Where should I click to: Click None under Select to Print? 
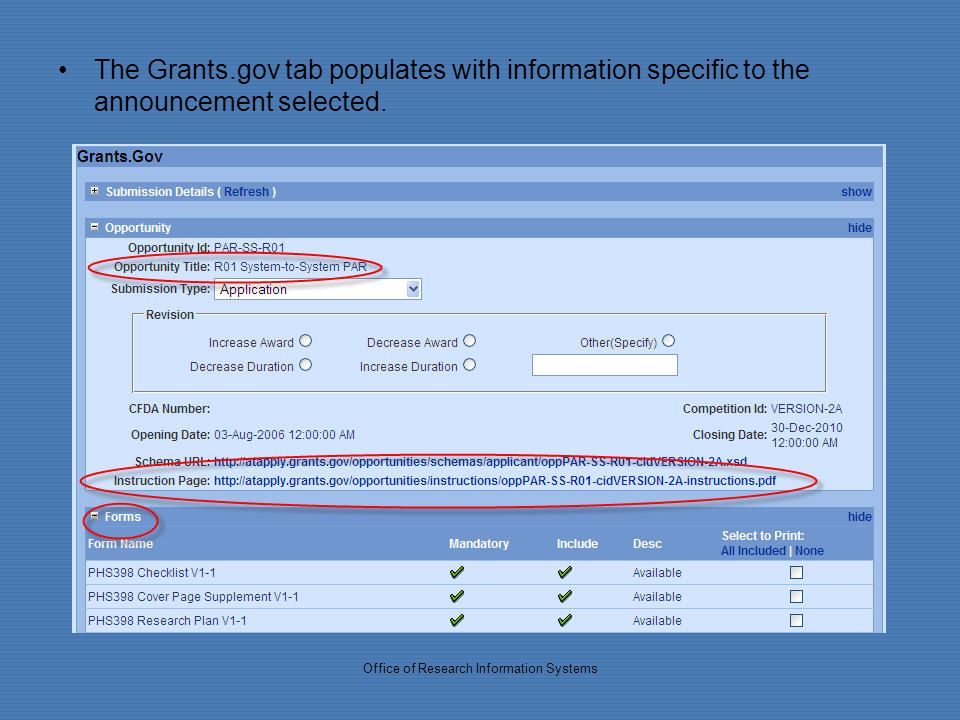coord(809,550)
